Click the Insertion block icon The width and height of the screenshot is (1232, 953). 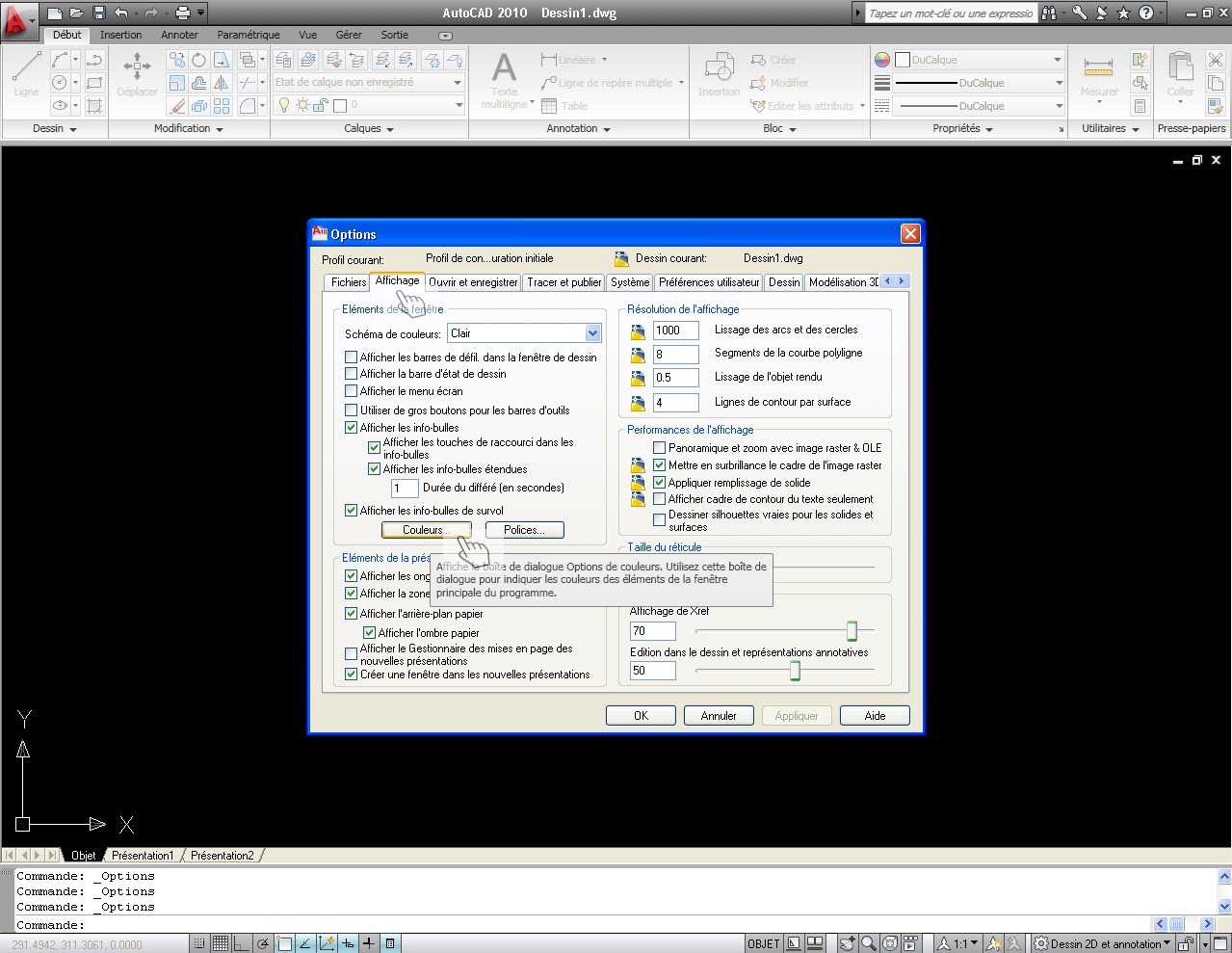pyautogui.click(x=719, y=75)
